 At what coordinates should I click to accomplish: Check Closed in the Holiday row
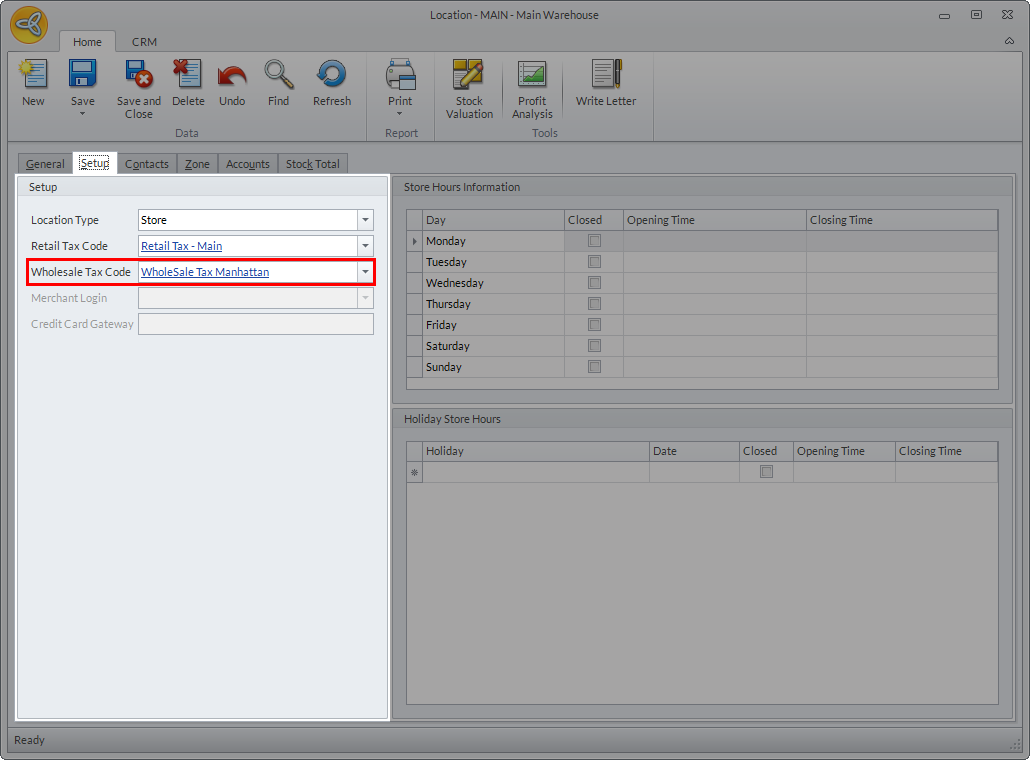pos(767,472)
